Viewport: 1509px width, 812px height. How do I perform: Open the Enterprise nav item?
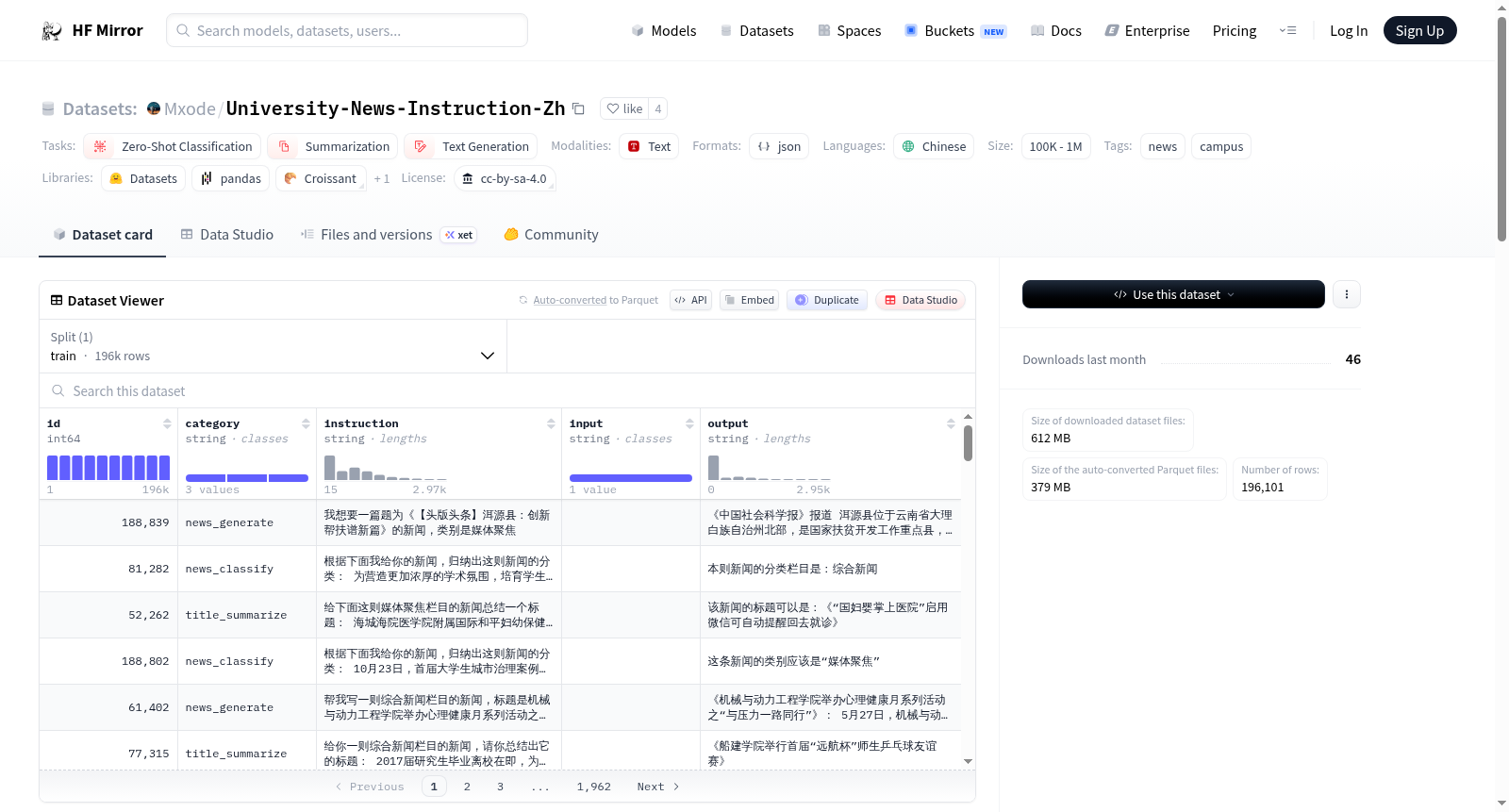1147,31
